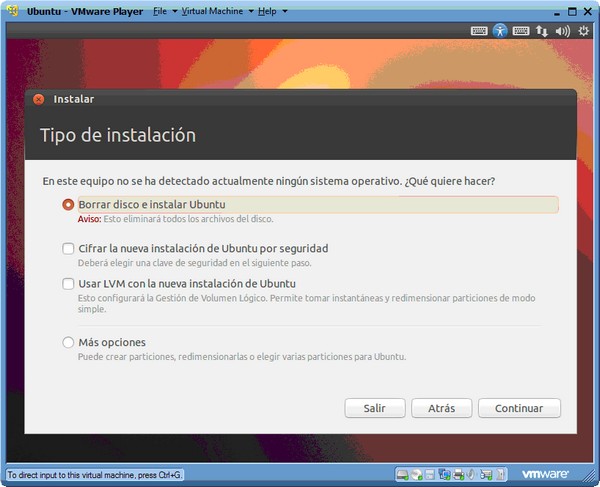
Task: Close the Instalar window with orange X
Action: pos(38,99)
